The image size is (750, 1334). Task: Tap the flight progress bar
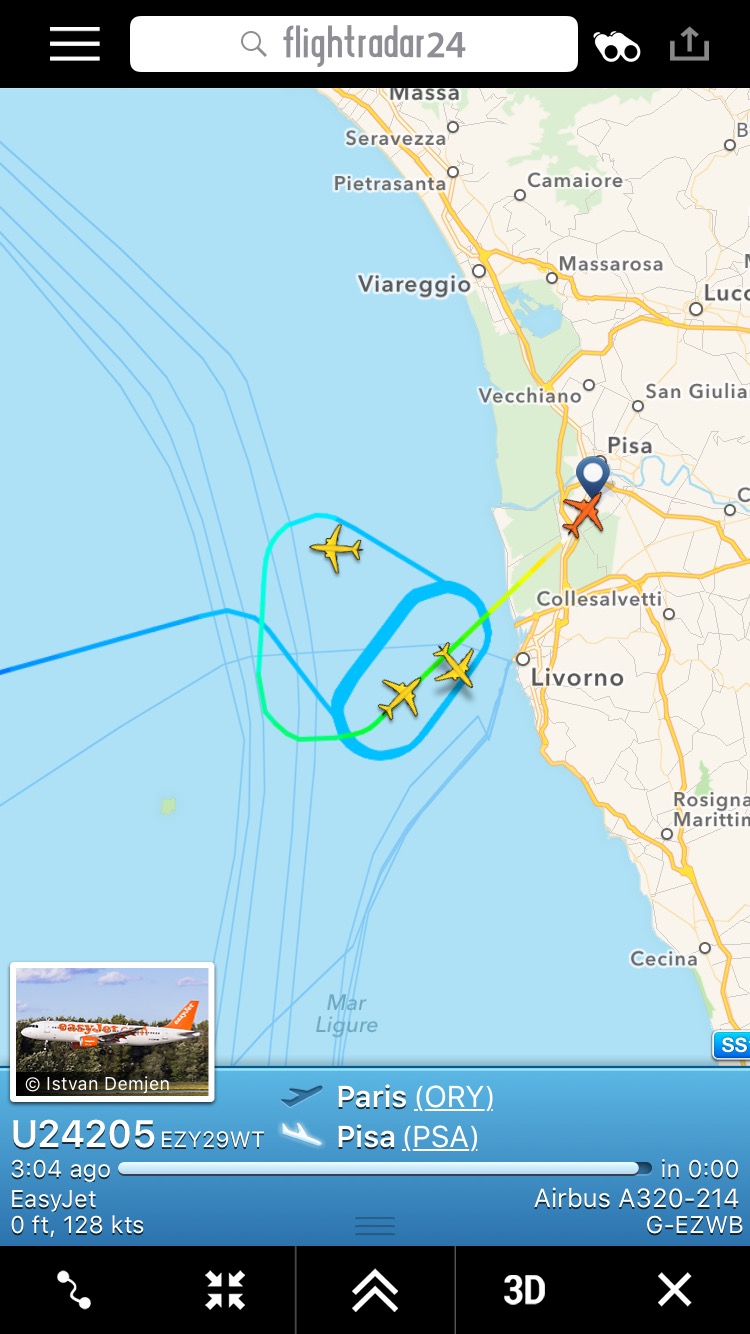coord(385,1168)
